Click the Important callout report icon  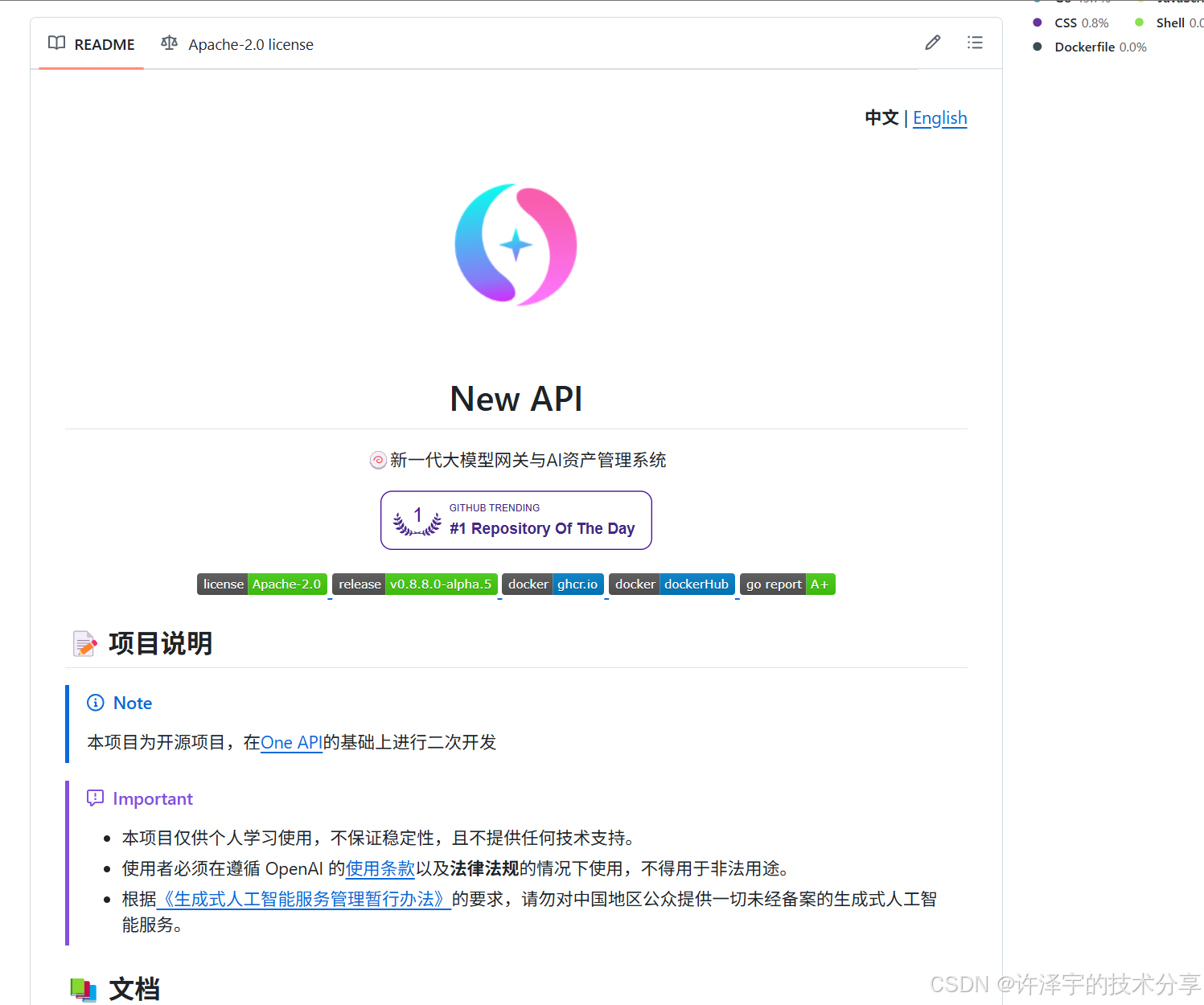click(x=96, y=798)
